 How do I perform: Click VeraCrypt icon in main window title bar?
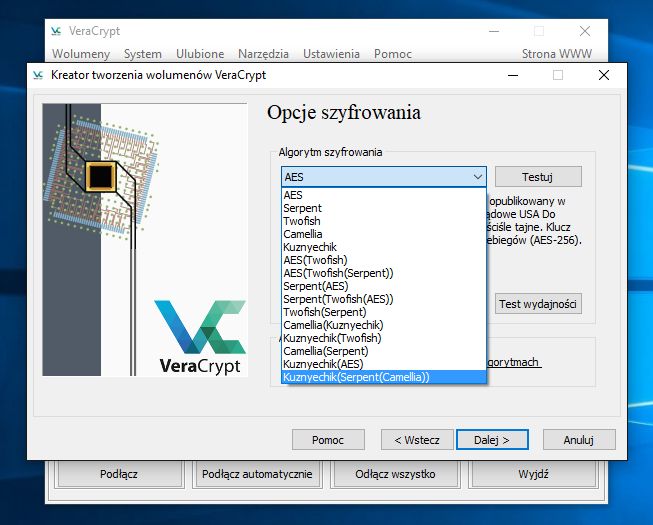[x=56, y=31]
